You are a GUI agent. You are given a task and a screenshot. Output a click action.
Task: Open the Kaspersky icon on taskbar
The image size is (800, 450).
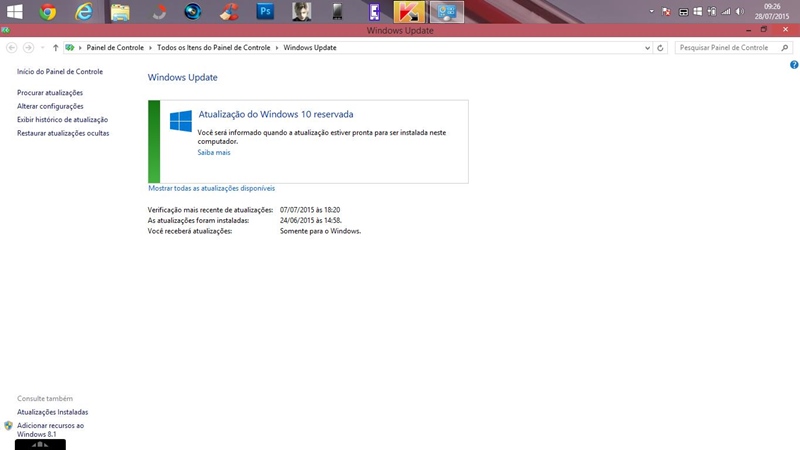pyautogui.click(x=409, y=12)
